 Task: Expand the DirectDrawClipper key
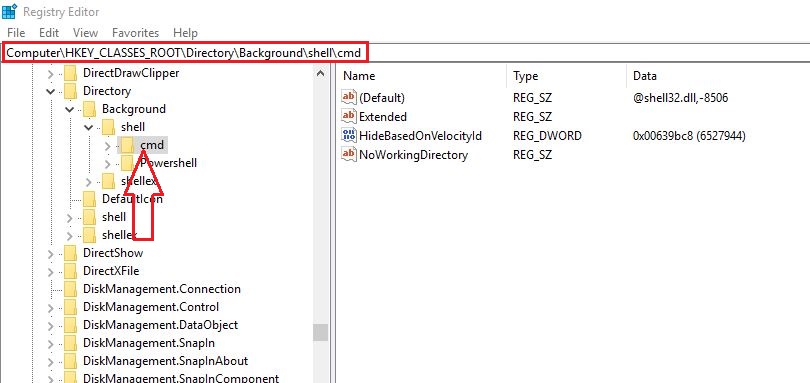point(50,73)
